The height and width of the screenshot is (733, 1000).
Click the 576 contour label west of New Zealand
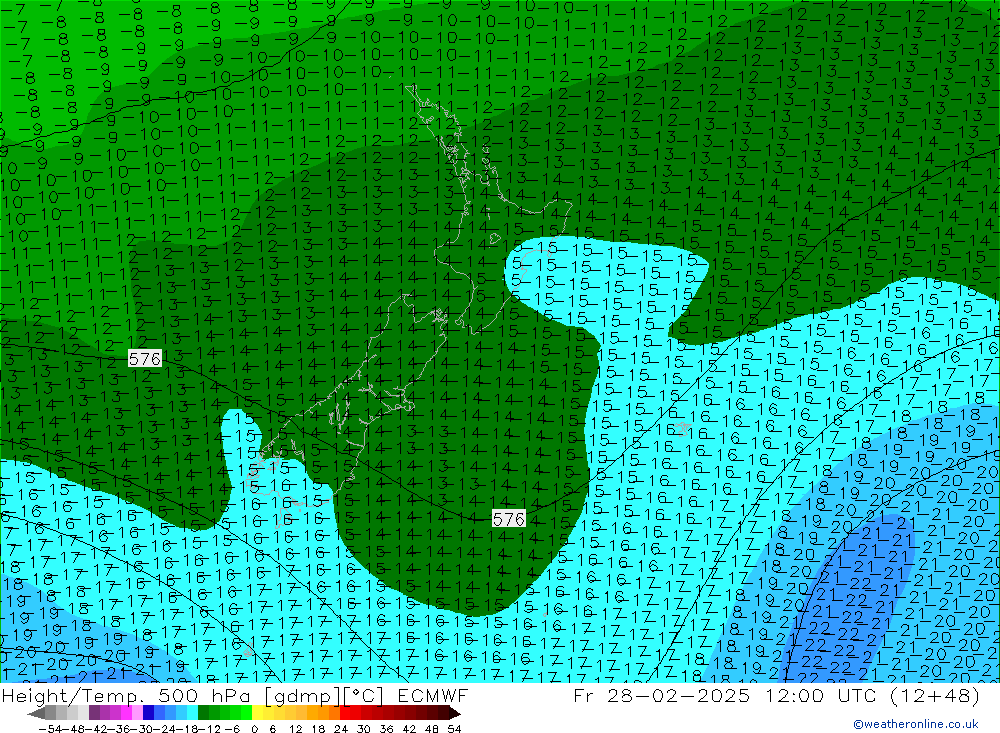click(145, 359)
